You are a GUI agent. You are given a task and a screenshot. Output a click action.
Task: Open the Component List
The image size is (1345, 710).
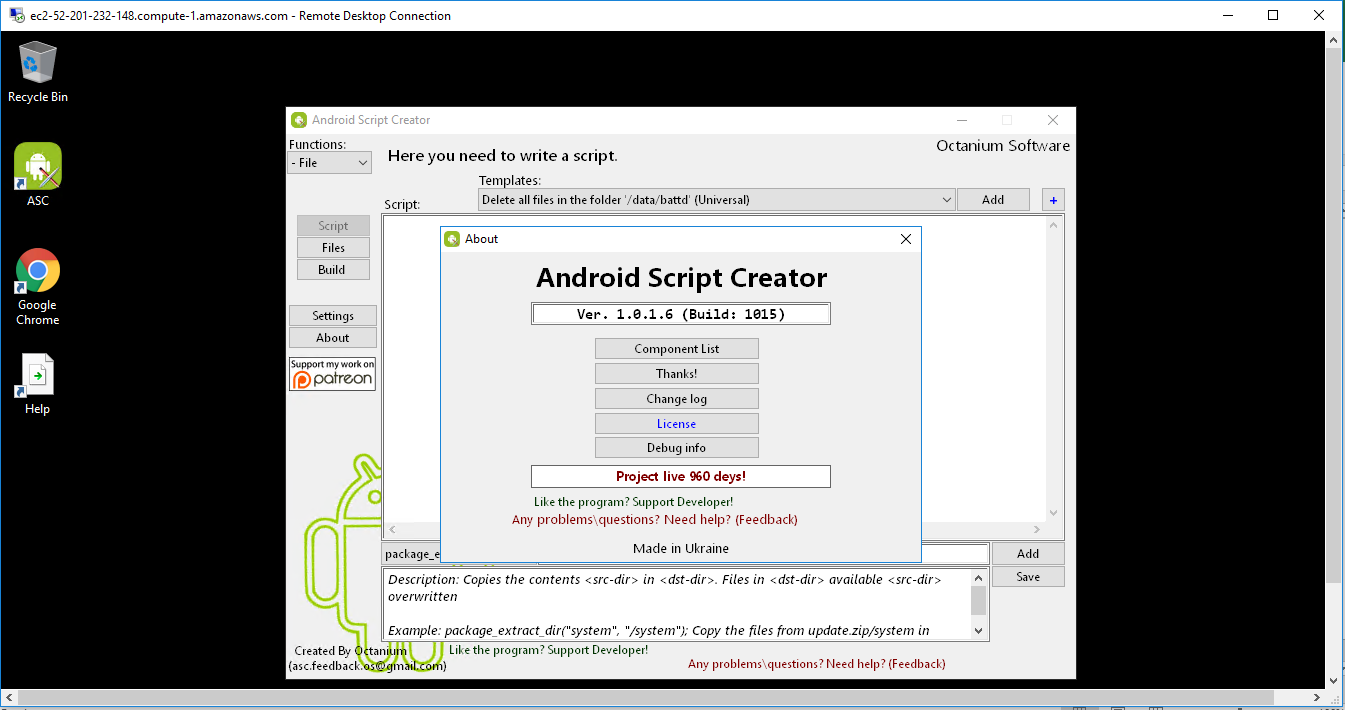click(676, 348)
